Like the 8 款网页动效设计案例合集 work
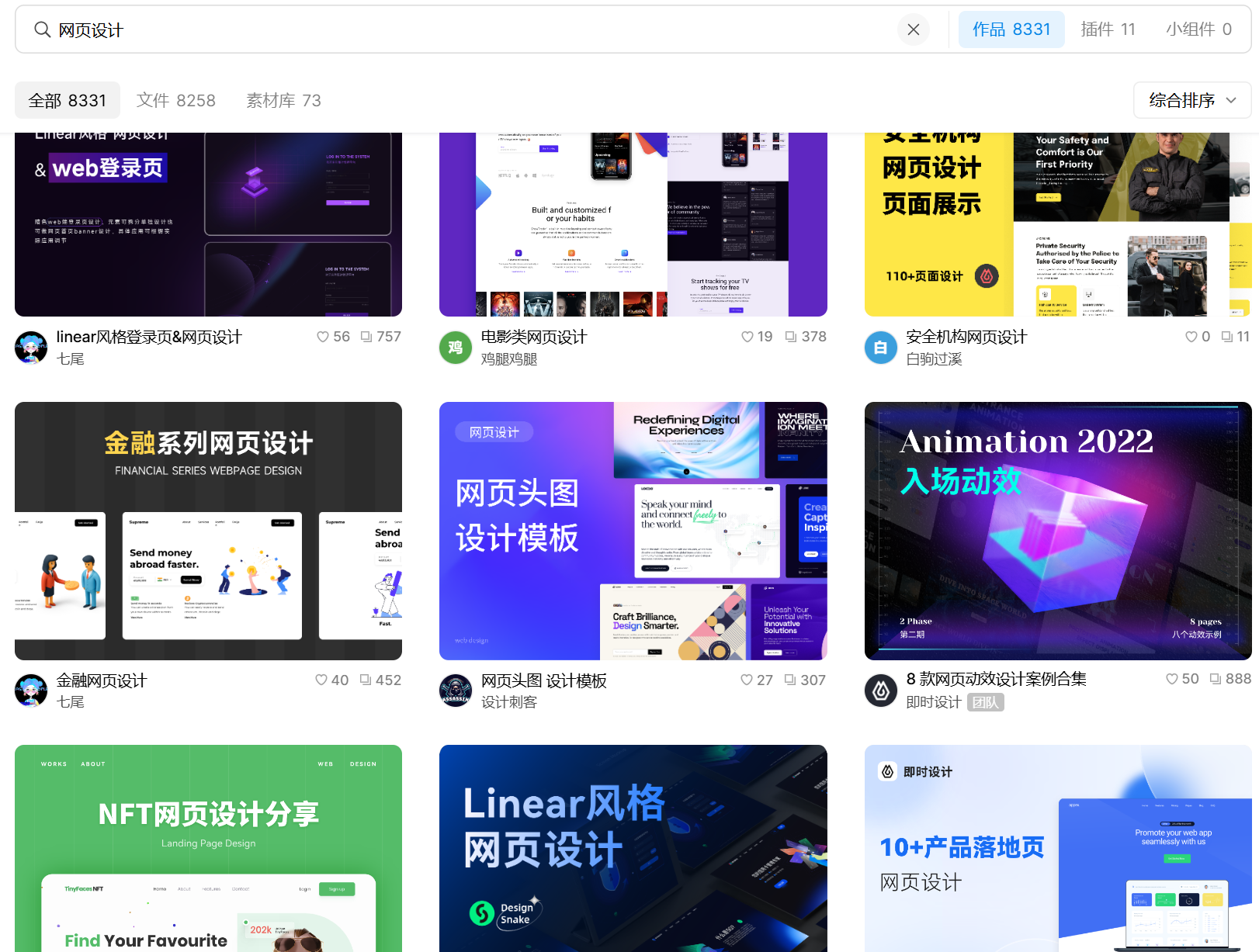Image resolution: width=1259 pixels, height=952 pixels. pyautogui.click(x=1171, y=678)
